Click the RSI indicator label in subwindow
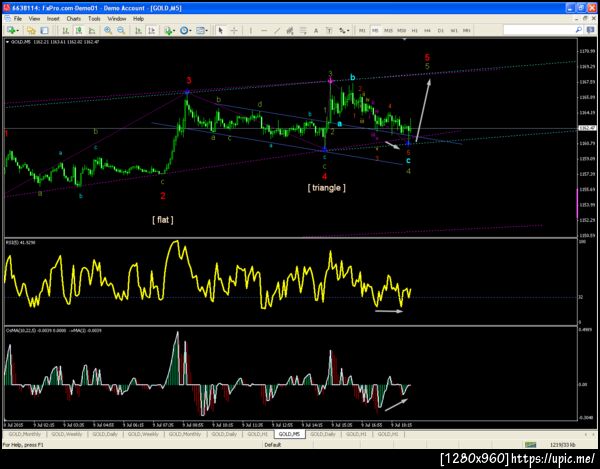This screenshot has width=600, height=469. pos(21,242)
